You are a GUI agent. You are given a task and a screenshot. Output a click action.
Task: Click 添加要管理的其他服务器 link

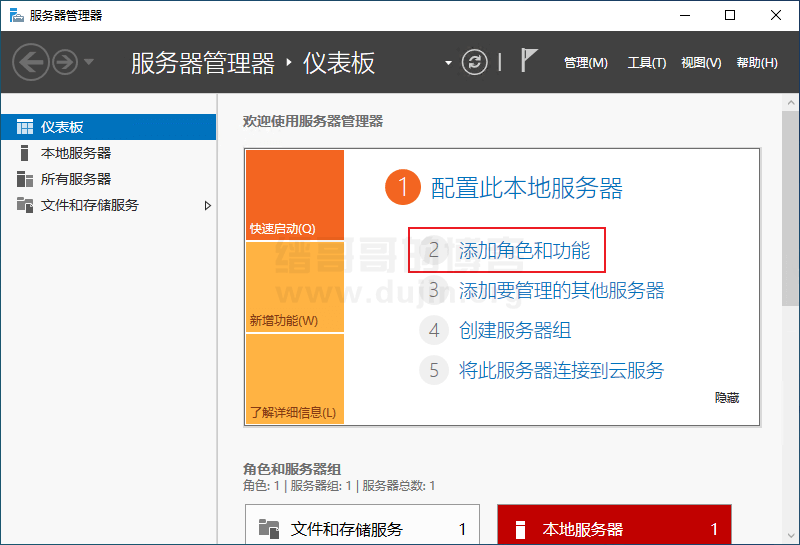click(561, 291)
